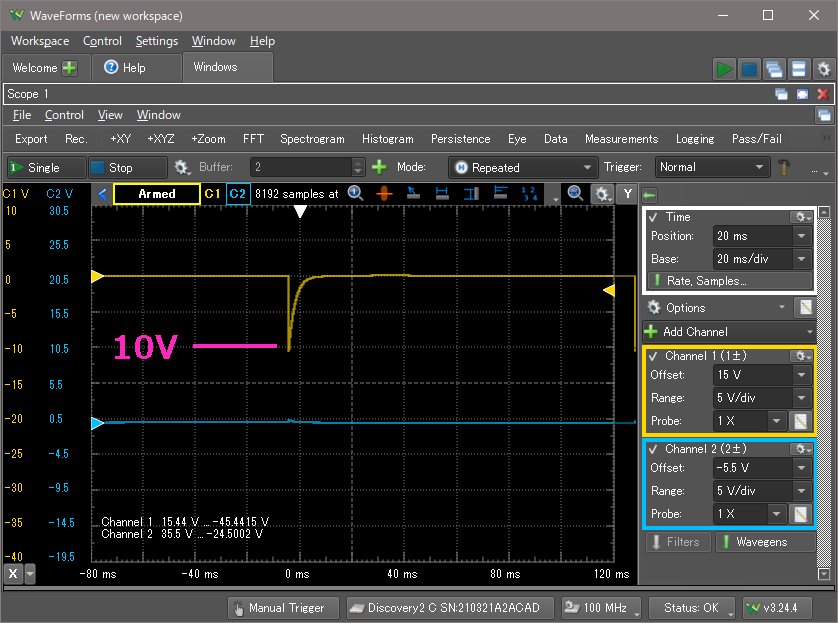The height and width of the screenshot is (623, 838).
Task: Open the Time section gear menu
Action: [x=801, y=217]
